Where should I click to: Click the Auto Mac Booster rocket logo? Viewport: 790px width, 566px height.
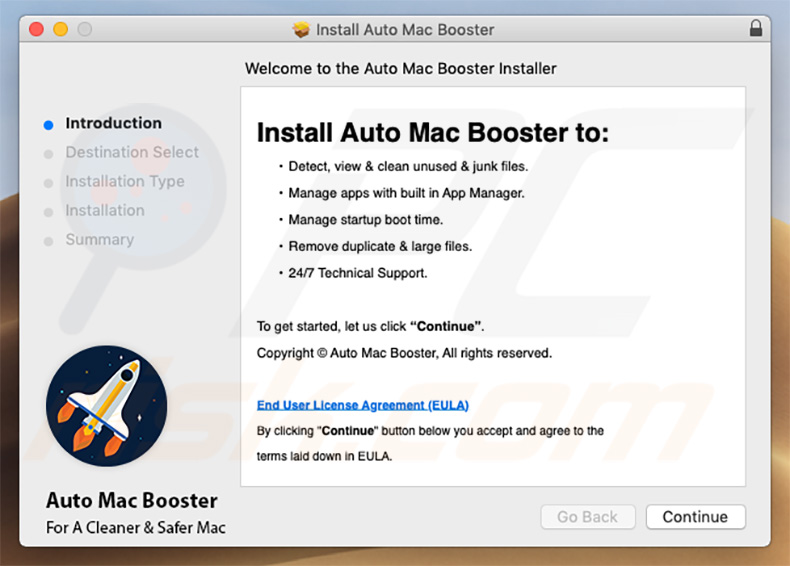point(106,406)
